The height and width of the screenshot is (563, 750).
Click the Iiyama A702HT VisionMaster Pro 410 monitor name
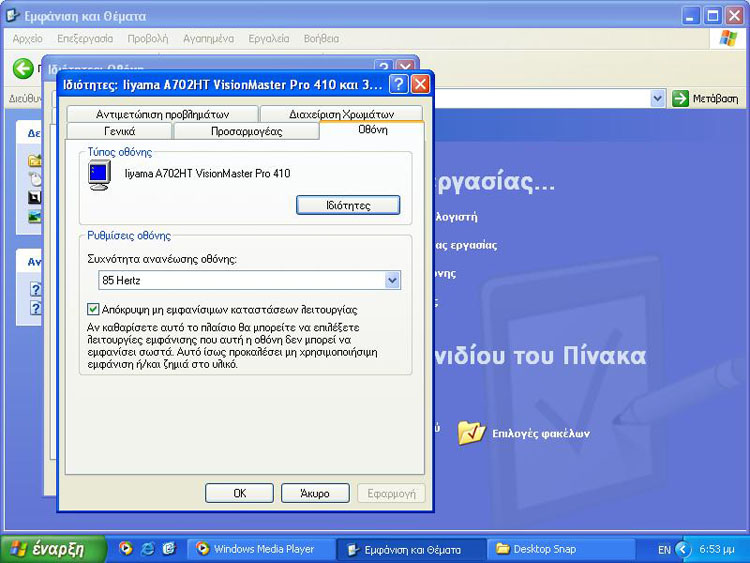(x=208, y=174)
